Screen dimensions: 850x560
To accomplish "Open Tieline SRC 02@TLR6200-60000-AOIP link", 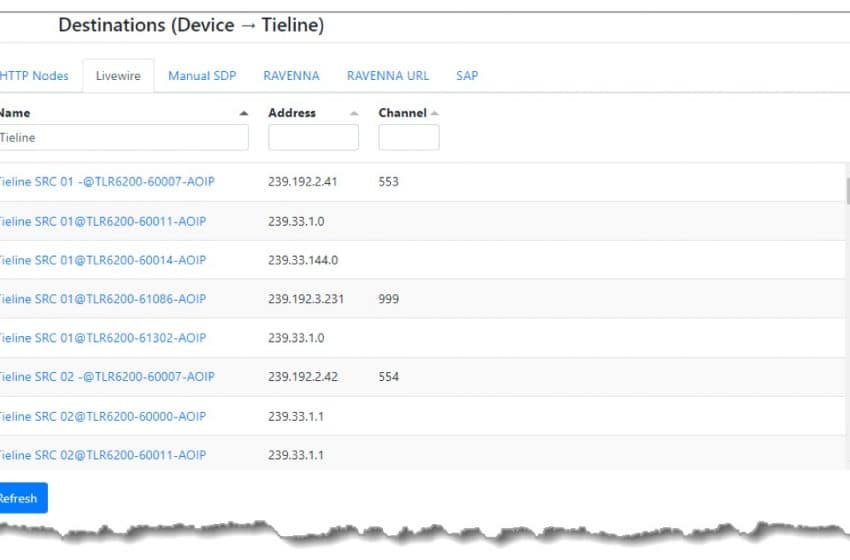I will click(103, 416).
